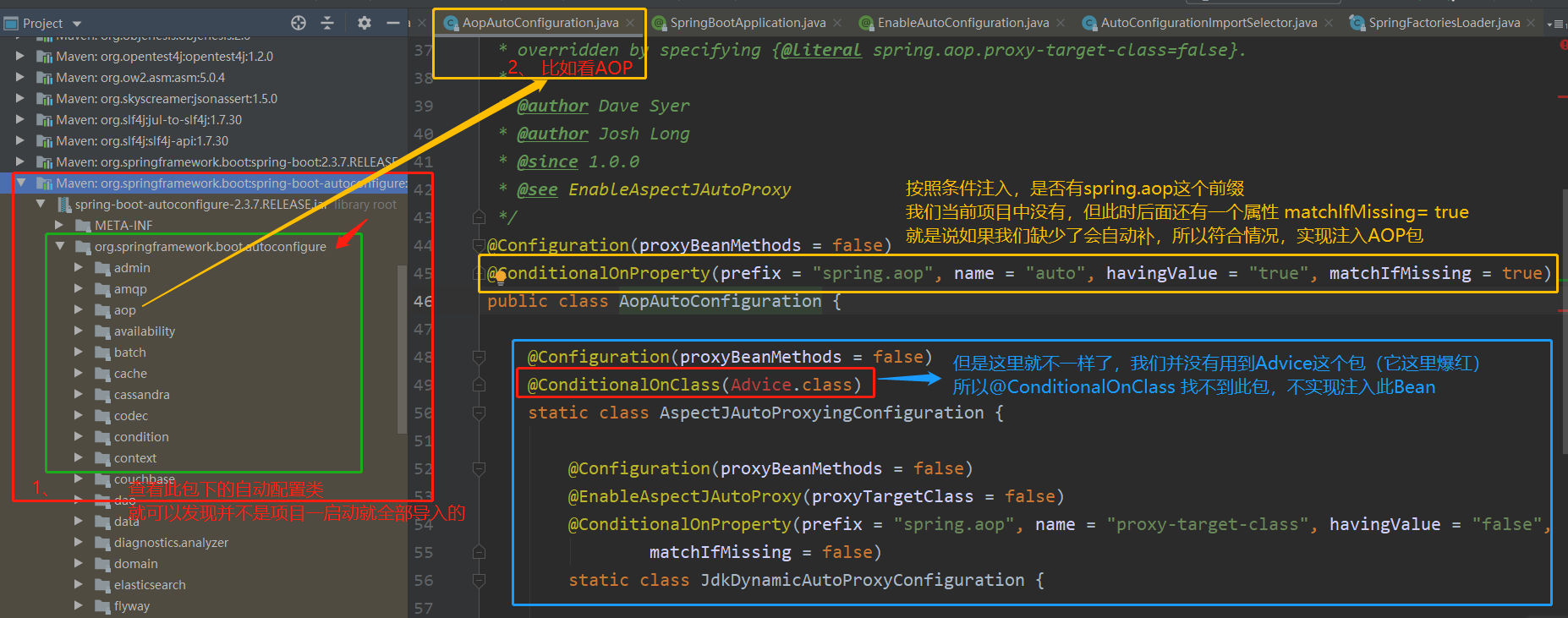Collapse spring-boot-autoconfigure jar node

tap(40, 204)
